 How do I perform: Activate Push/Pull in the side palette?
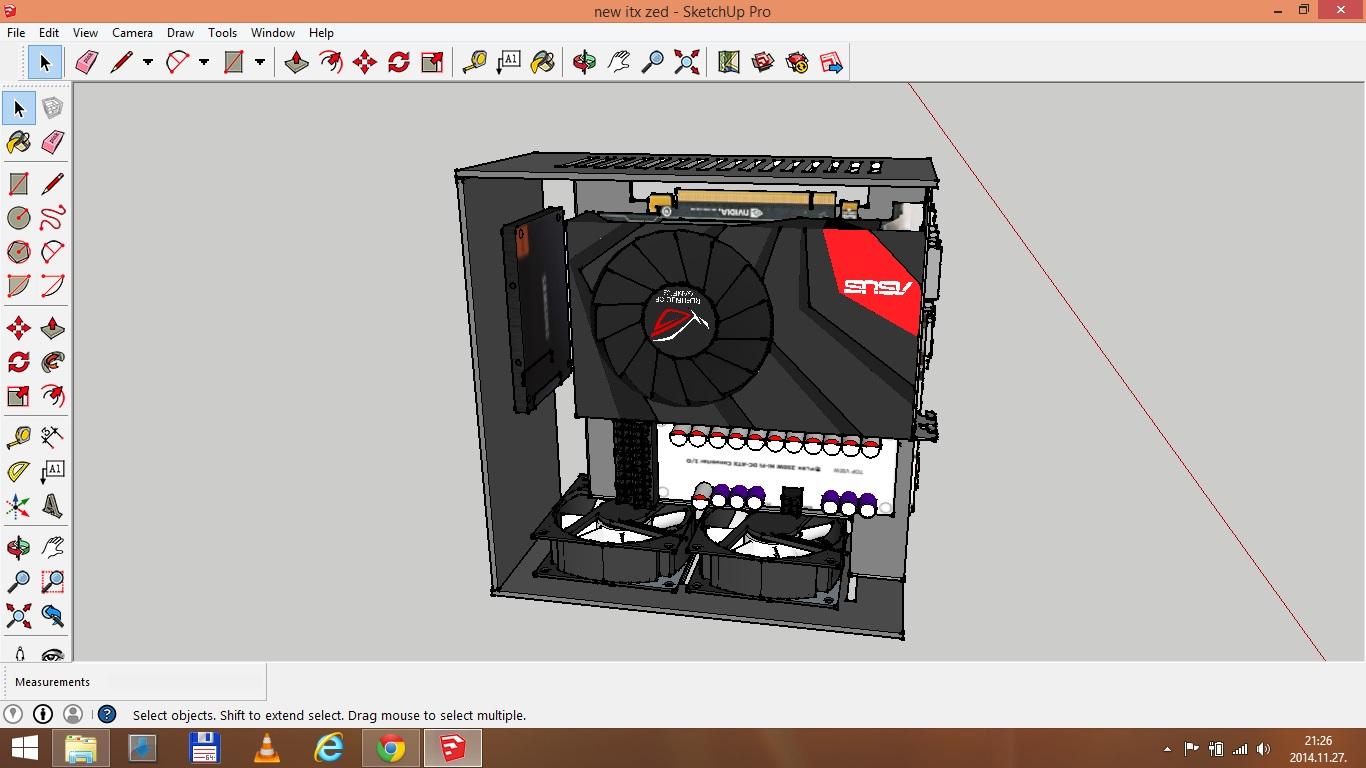coord(53,328)
